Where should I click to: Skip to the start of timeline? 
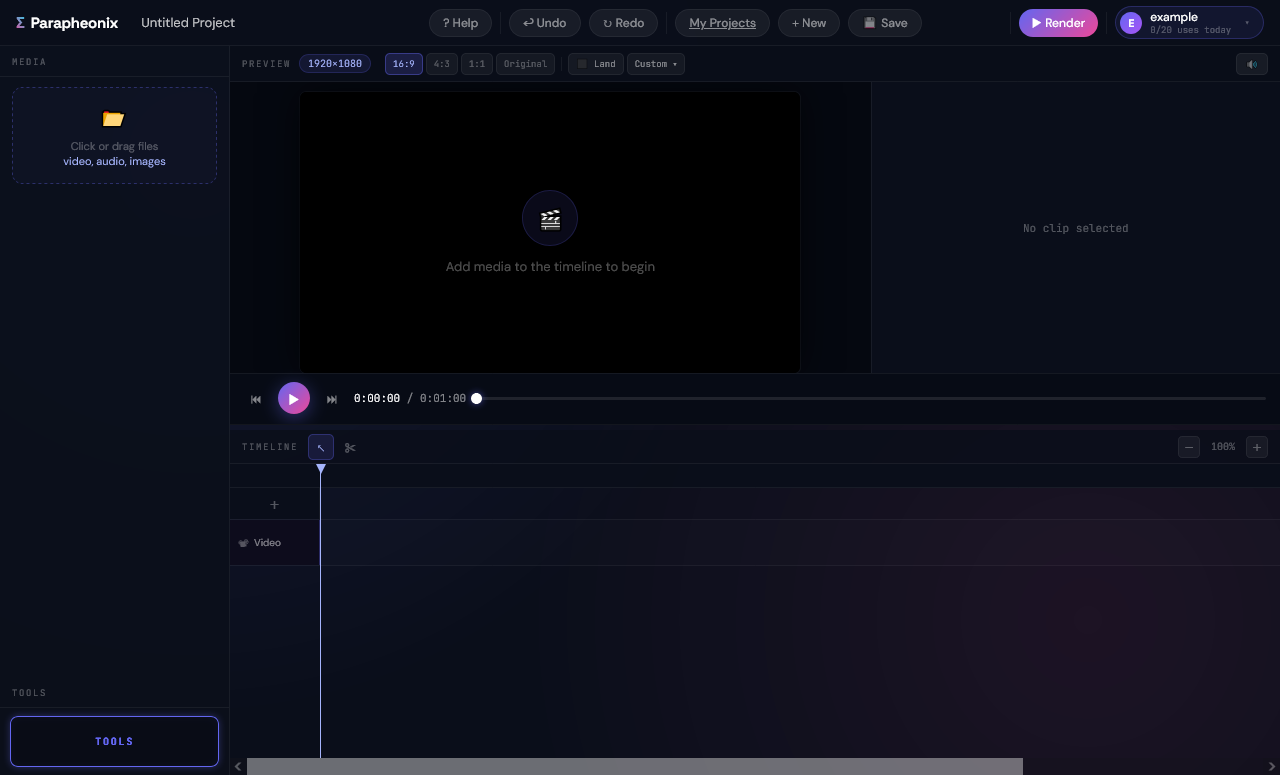click(x=256, y=399)
